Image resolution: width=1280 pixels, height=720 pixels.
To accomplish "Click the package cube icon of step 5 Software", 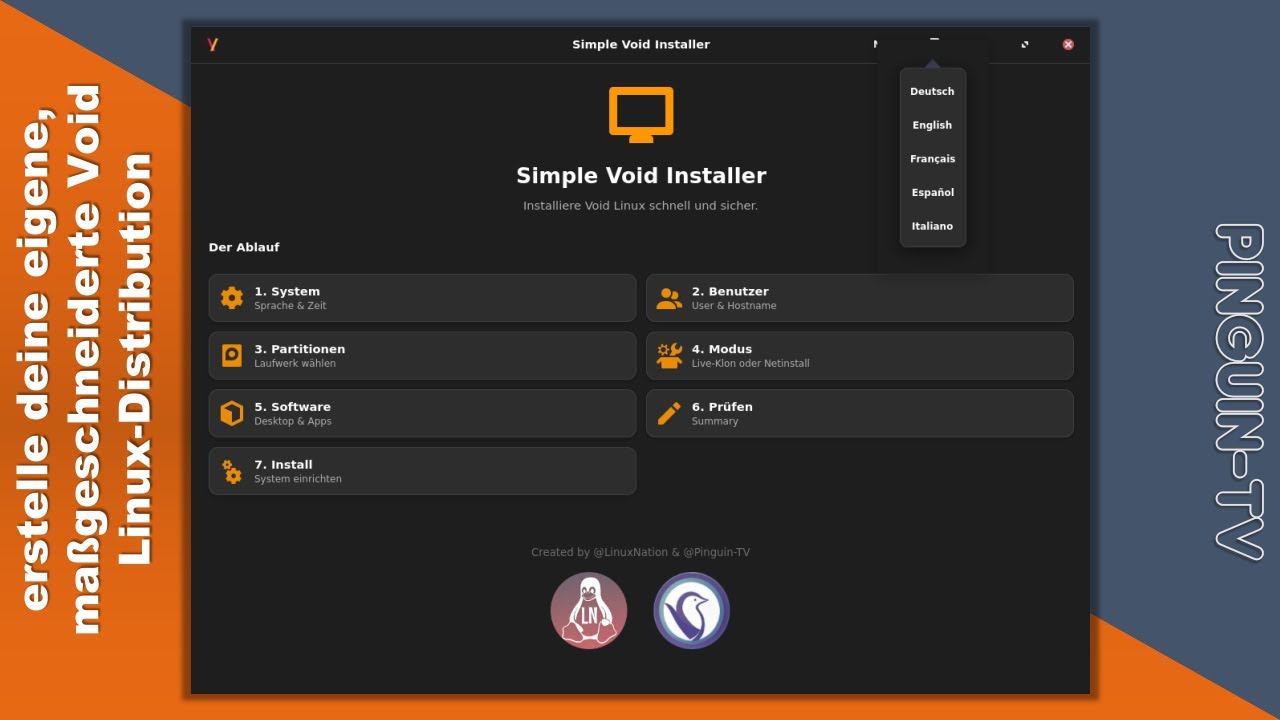I will [x=232, y=413].
